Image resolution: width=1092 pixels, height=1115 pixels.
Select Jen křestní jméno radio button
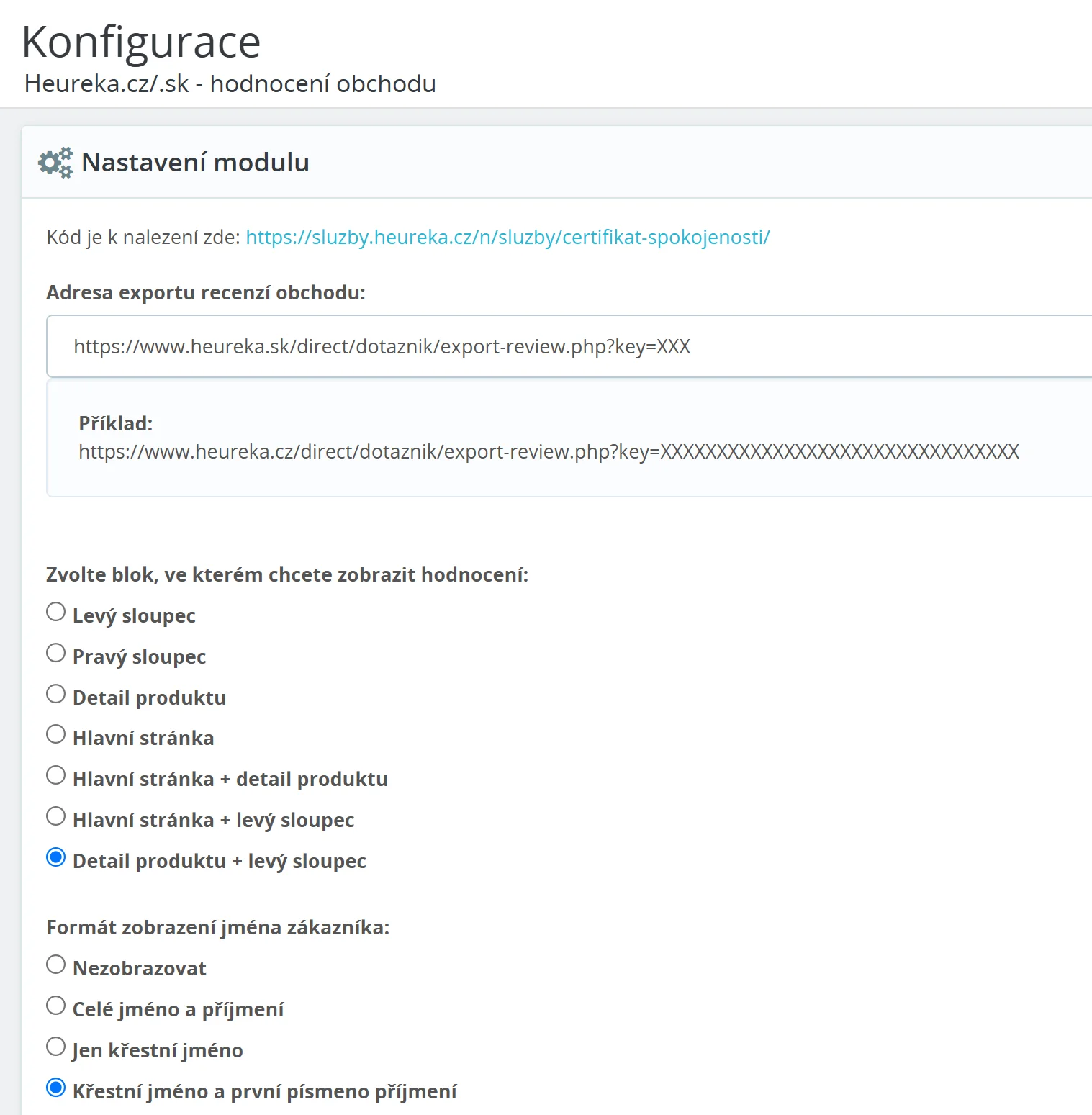(x=56, y=1047)
